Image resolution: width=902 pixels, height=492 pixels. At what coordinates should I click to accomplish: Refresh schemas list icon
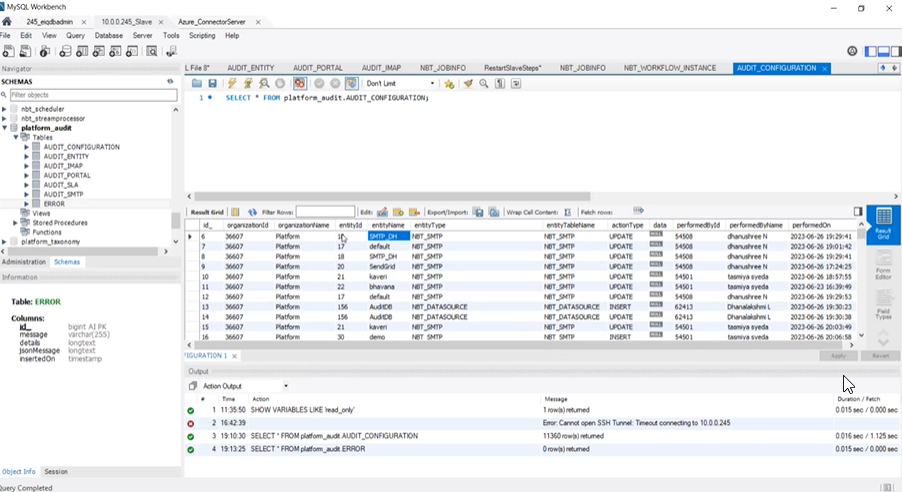click(170, 81)
